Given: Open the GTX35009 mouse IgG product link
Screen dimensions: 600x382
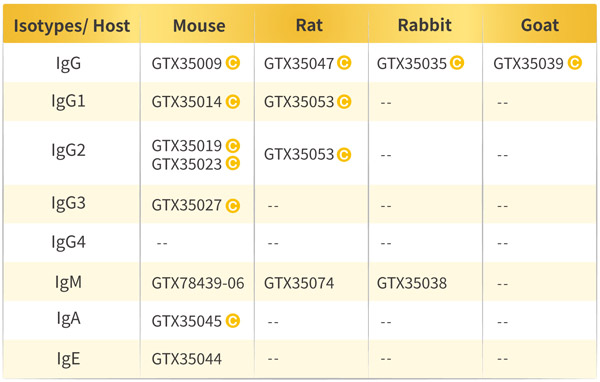Looking at the screenshot, I should tap(187, 64).
